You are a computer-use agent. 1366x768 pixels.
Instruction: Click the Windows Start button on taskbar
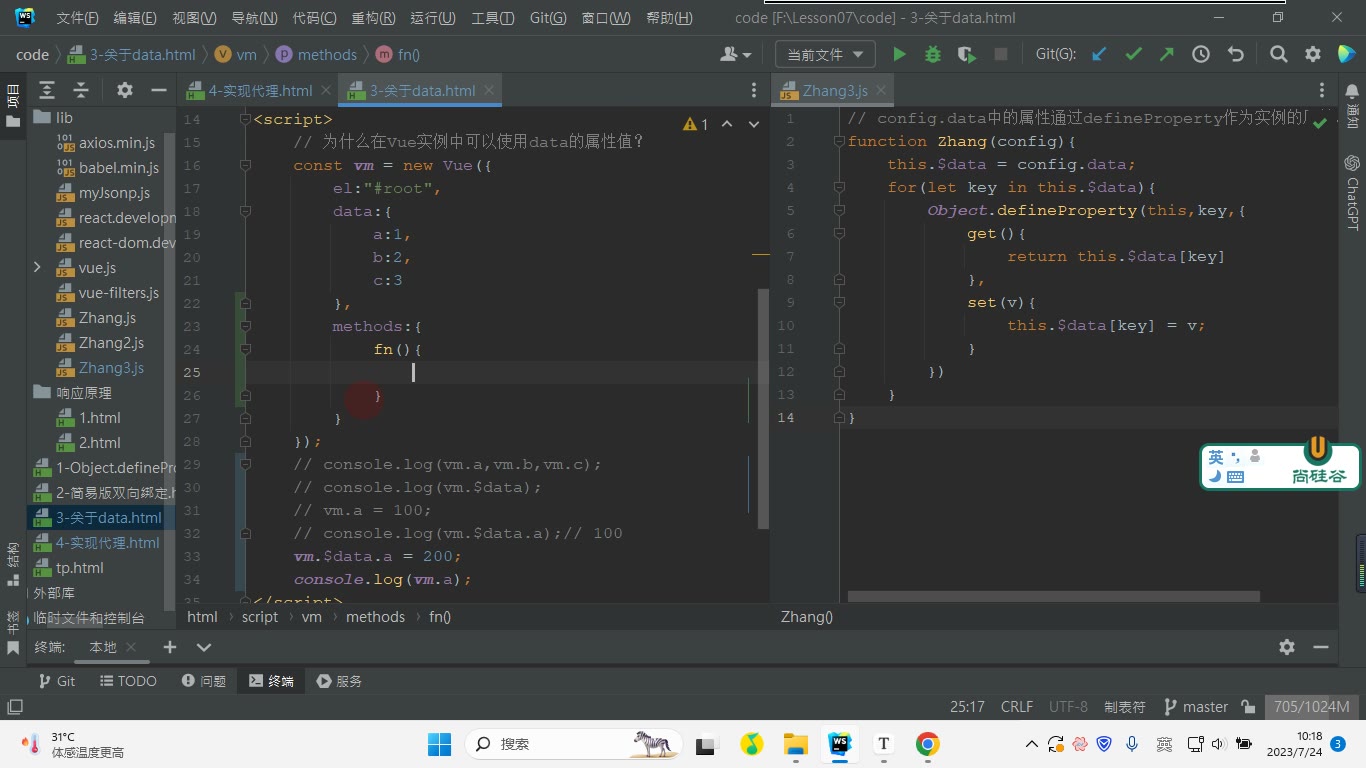point(440,744)
